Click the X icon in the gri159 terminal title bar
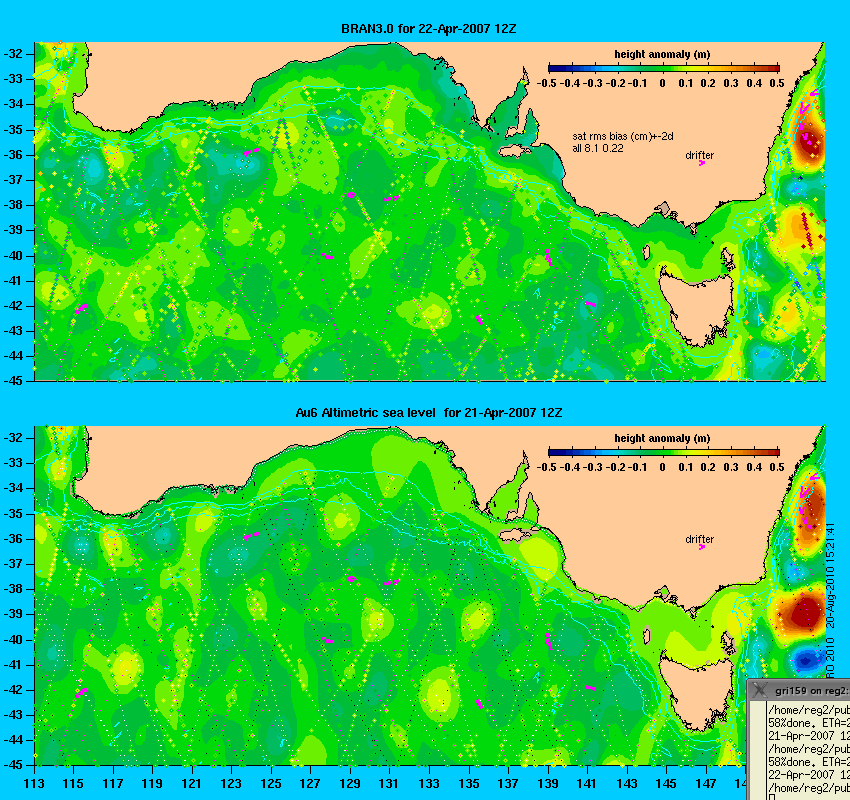The image size is (850, 800). (x=760, y=690)
